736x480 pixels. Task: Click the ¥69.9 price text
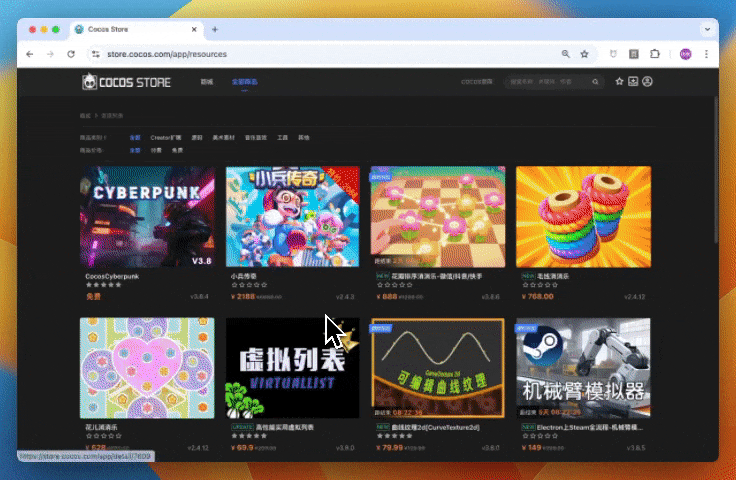[242, 448]
